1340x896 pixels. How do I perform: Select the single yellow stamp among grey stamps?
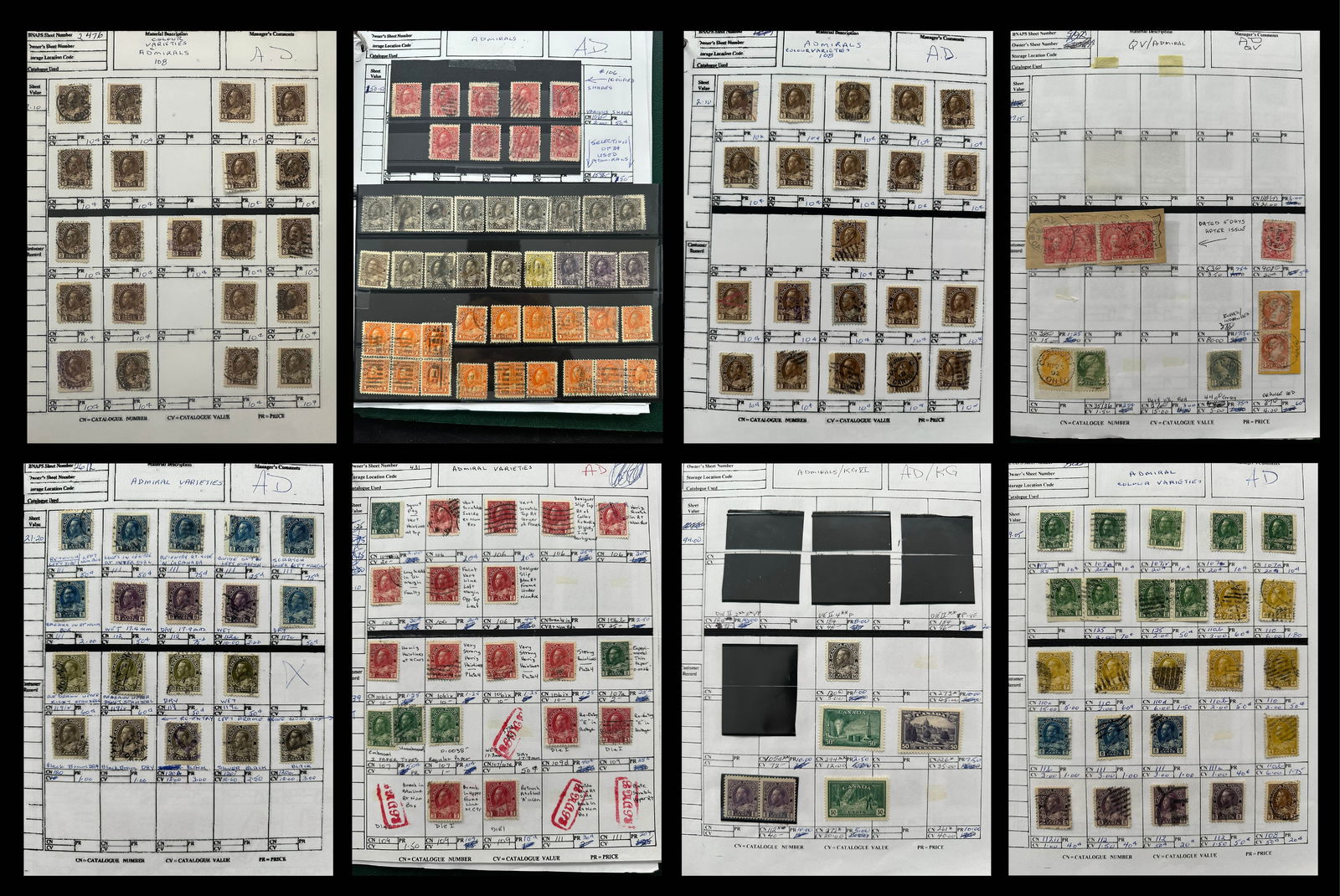click(x=534, y=270)
